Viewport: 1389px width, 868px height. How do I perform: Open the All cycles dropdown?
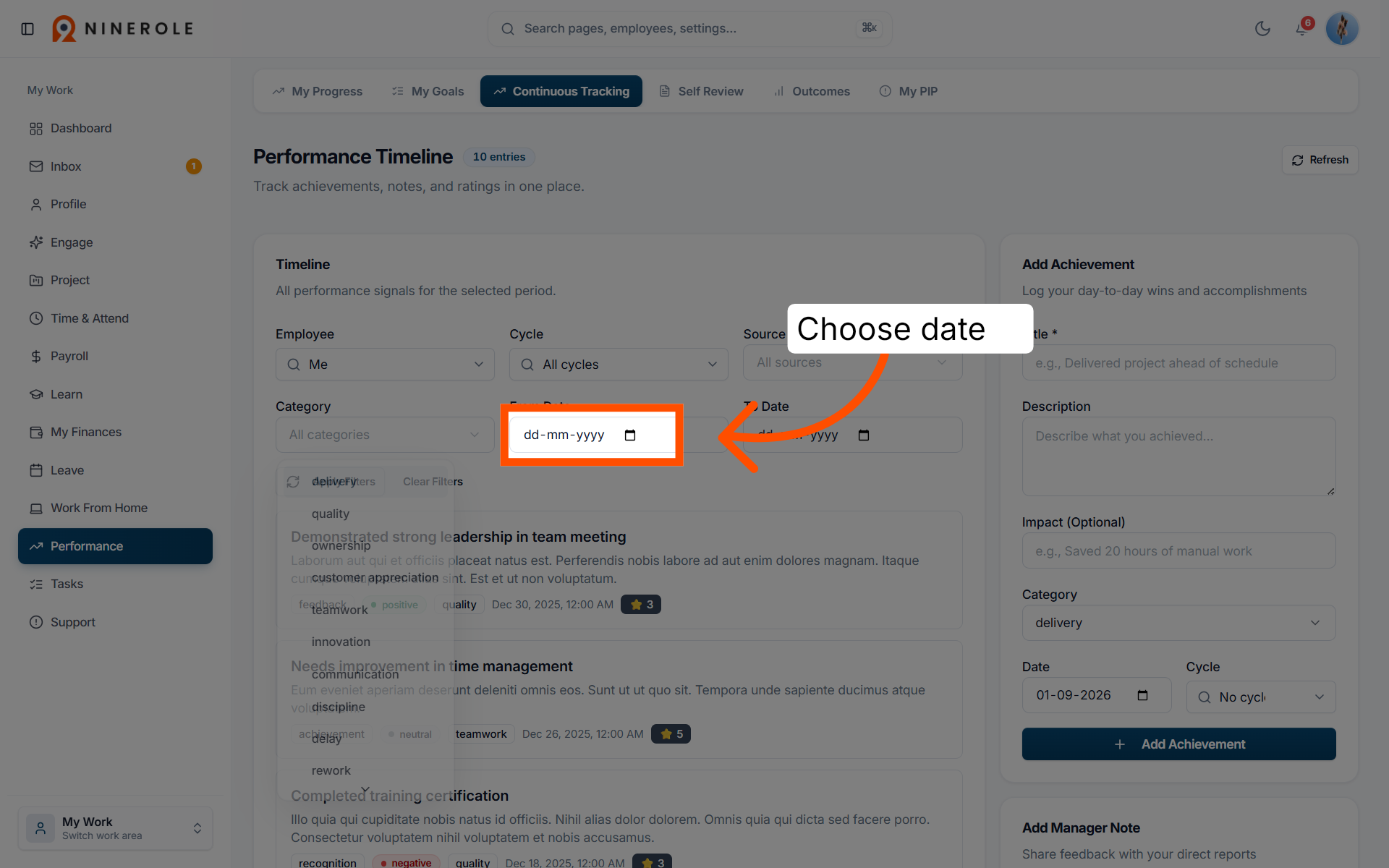click(x=619, y=365)
